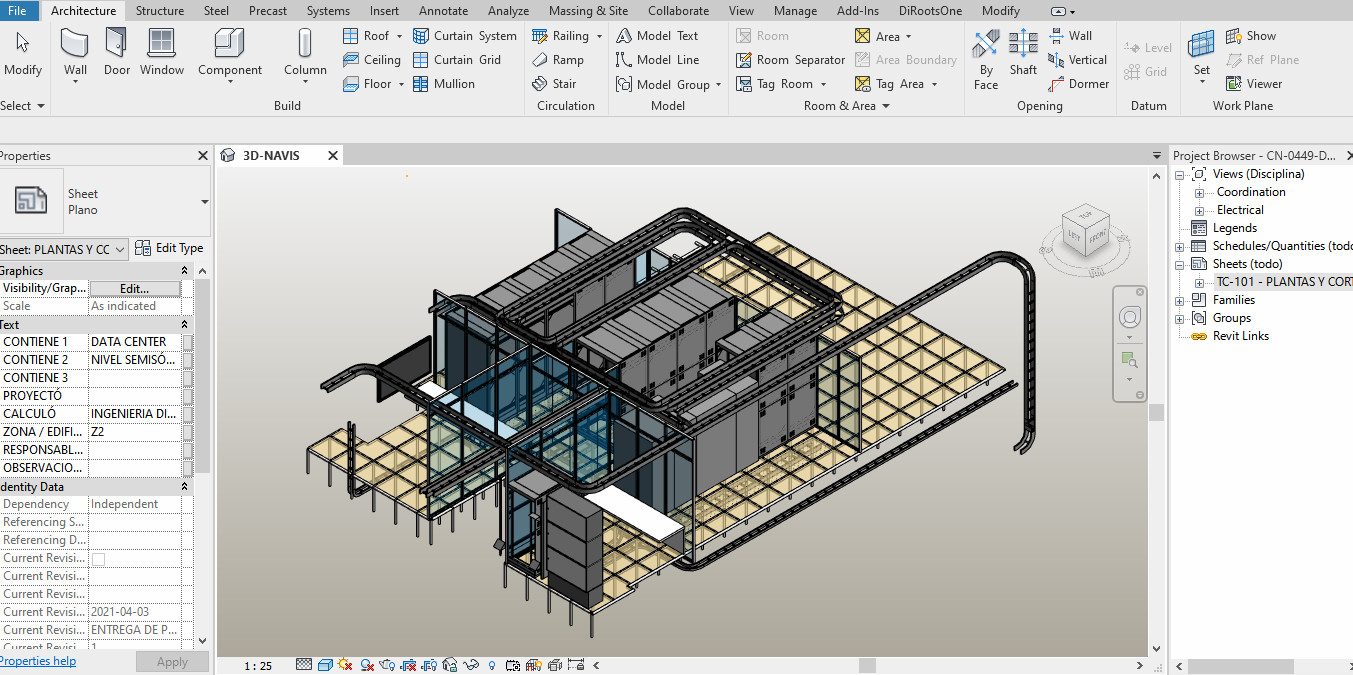Switch to the Massing & Site ribbon tab

click(x=588, y=11)
